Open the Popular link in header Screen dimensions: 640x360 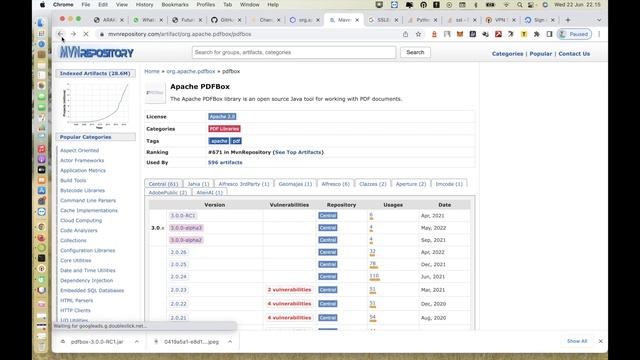(x=540, y=53)
